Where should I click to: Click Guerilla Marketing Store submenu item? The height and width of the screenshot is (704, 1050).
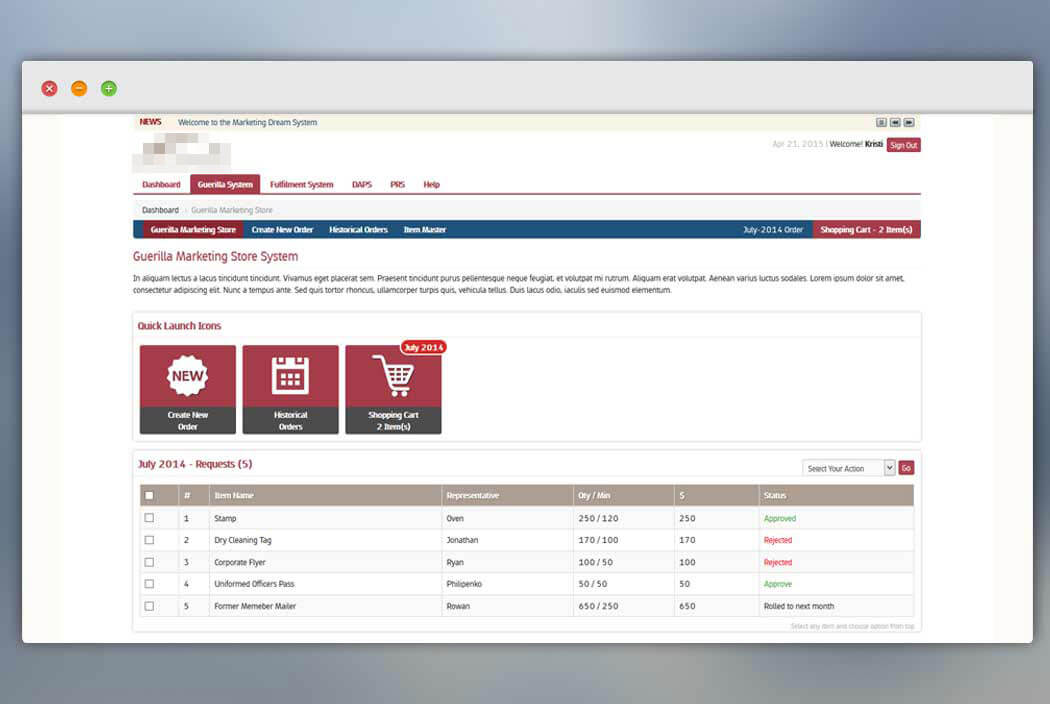pyautogui.click(x=193, y=230)
